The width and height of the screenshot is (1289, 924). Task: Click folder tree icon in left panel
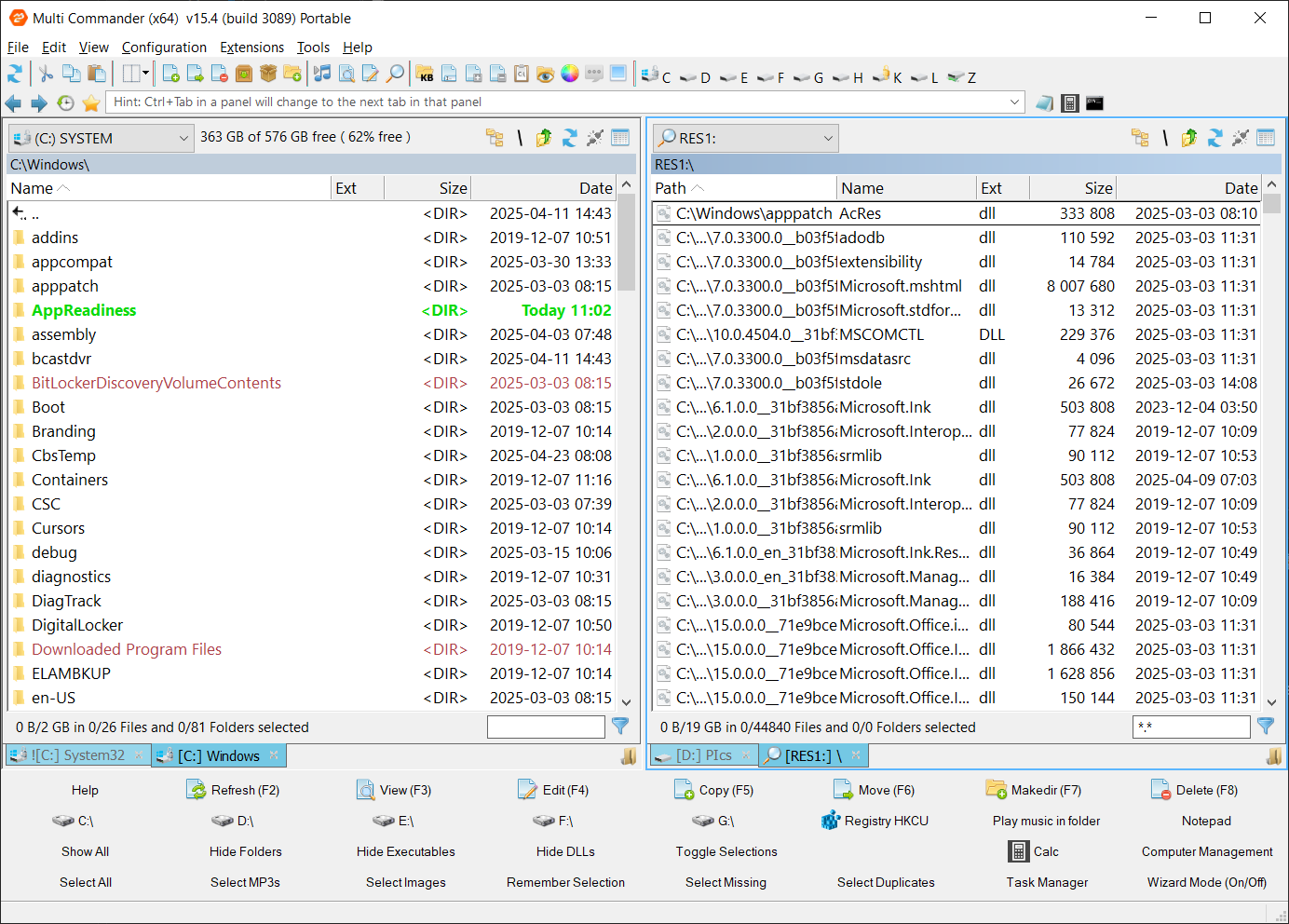495,138
